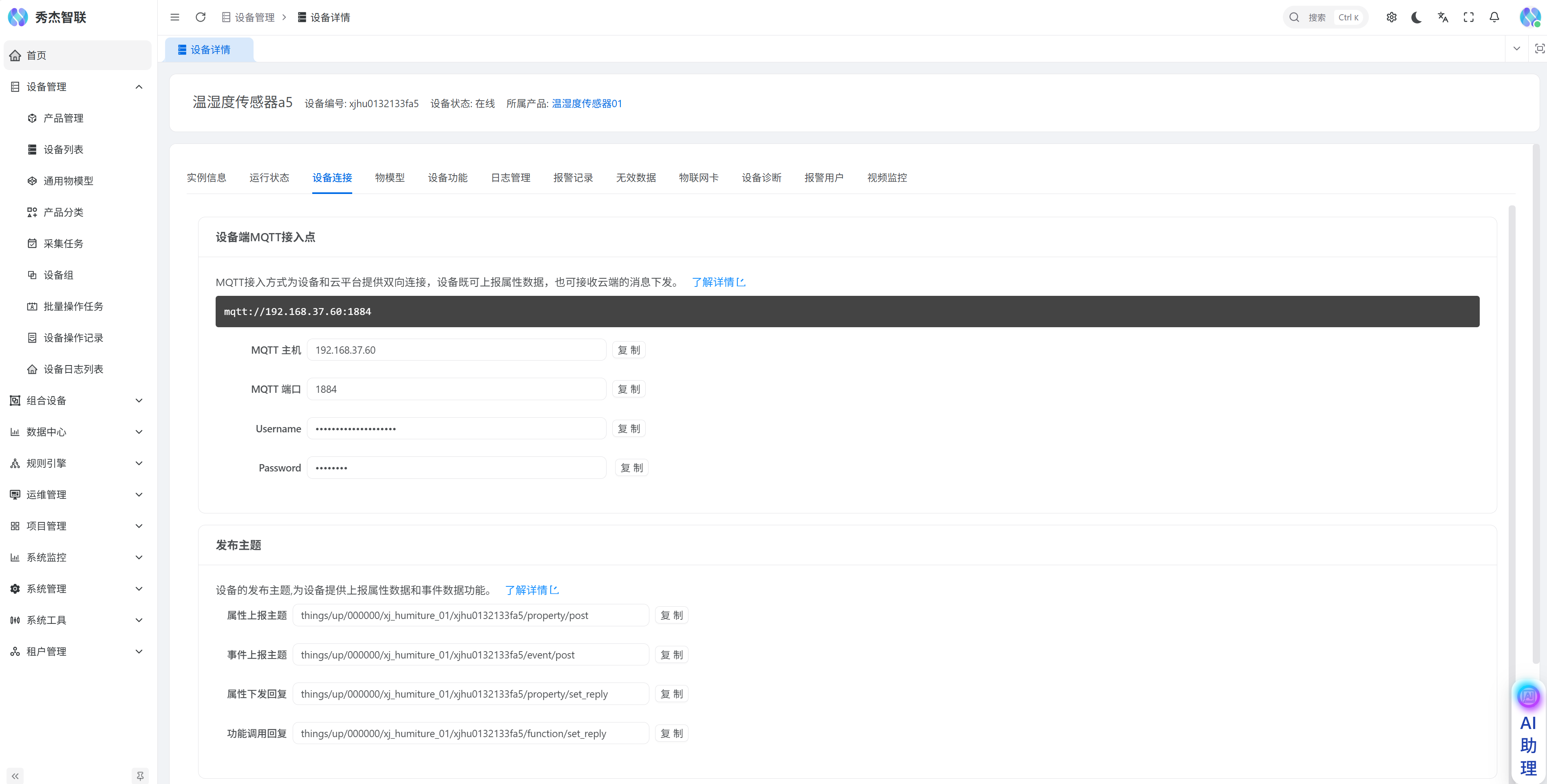The image size is (1547, 784).
Task: Open the settings gear icon
Action: [1391, 18]
